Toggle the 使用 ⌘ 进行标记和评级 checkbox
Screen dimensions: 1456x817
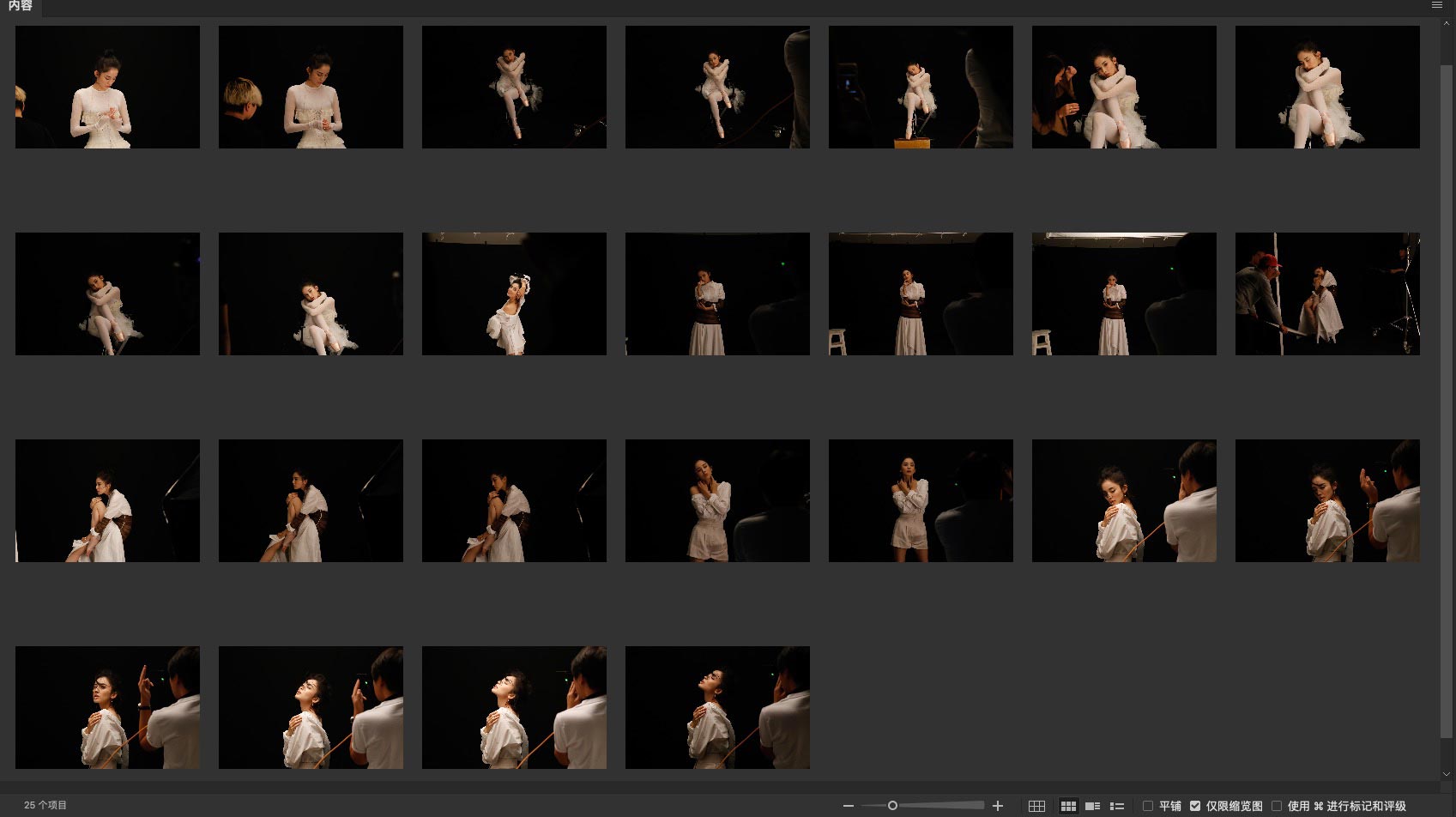click(1277, 806)
